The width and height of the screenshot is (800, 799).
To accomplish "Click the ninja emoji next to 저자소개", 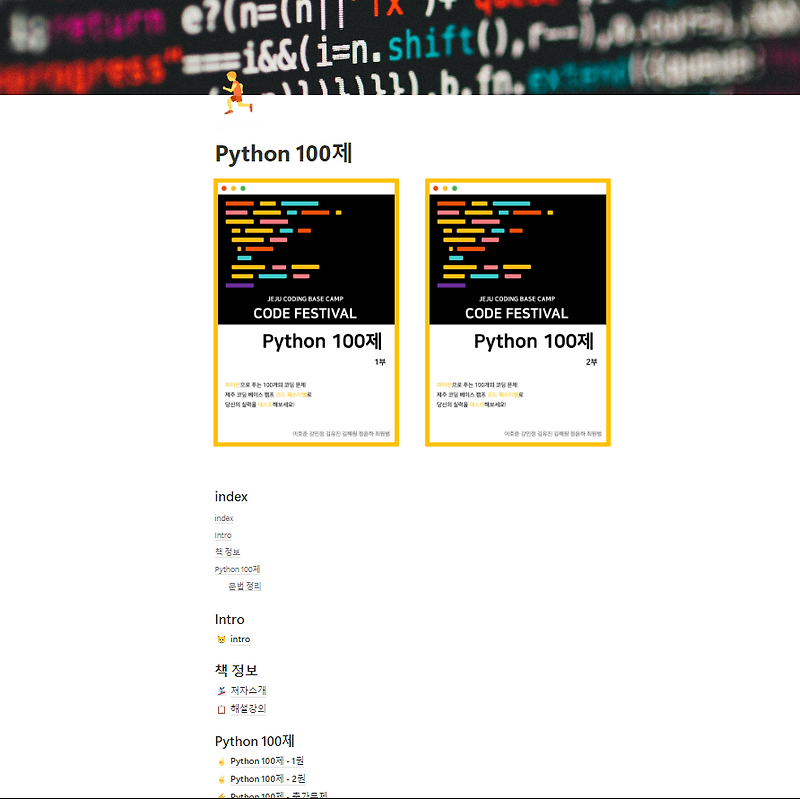I will [x=222, y=690].
